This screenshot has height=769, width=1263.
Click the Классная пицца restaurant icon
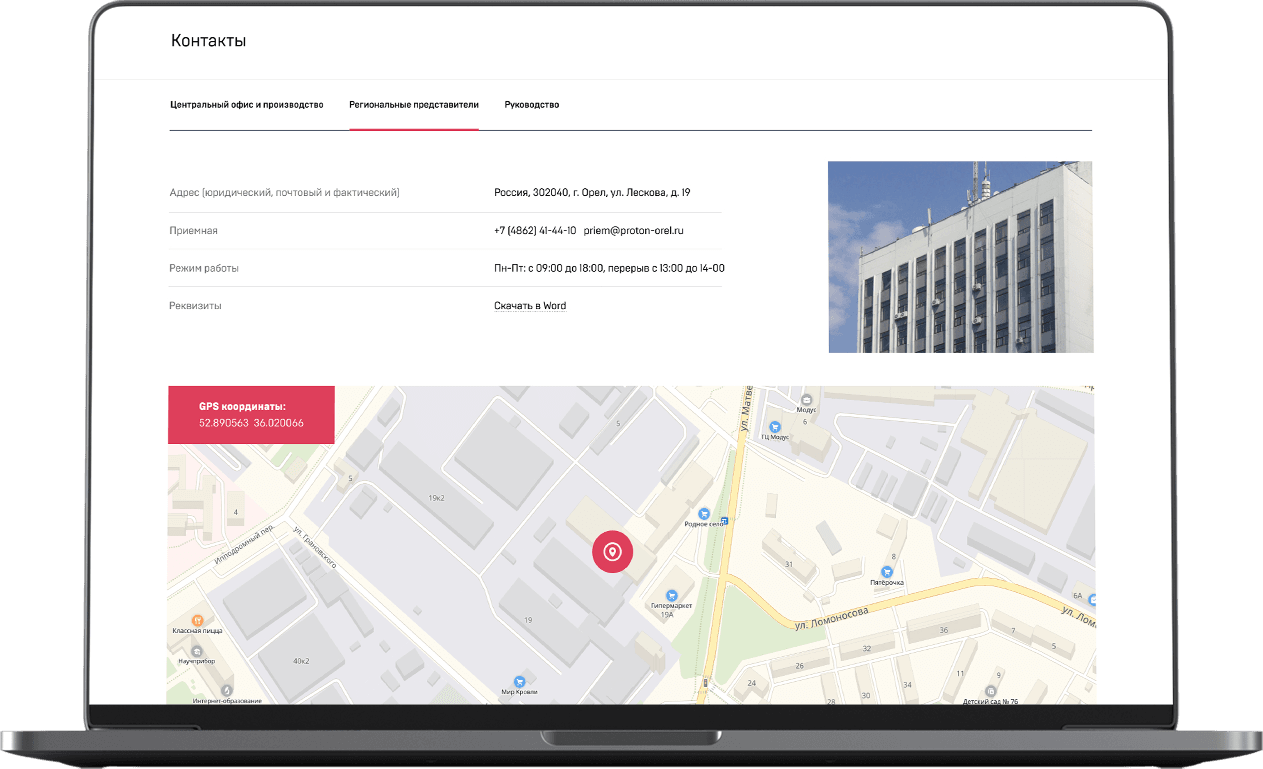click(x=197, y=620)
